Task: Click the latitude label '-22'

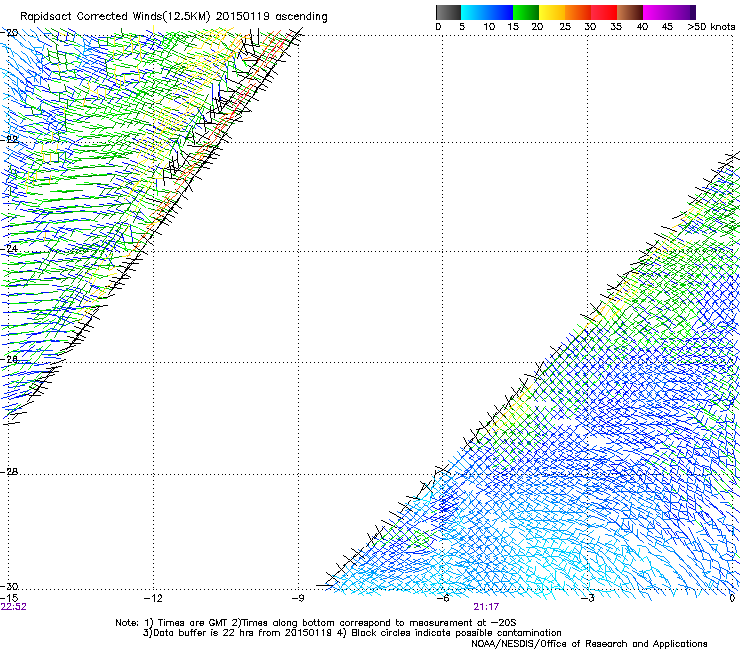Action: click(9, 140)
